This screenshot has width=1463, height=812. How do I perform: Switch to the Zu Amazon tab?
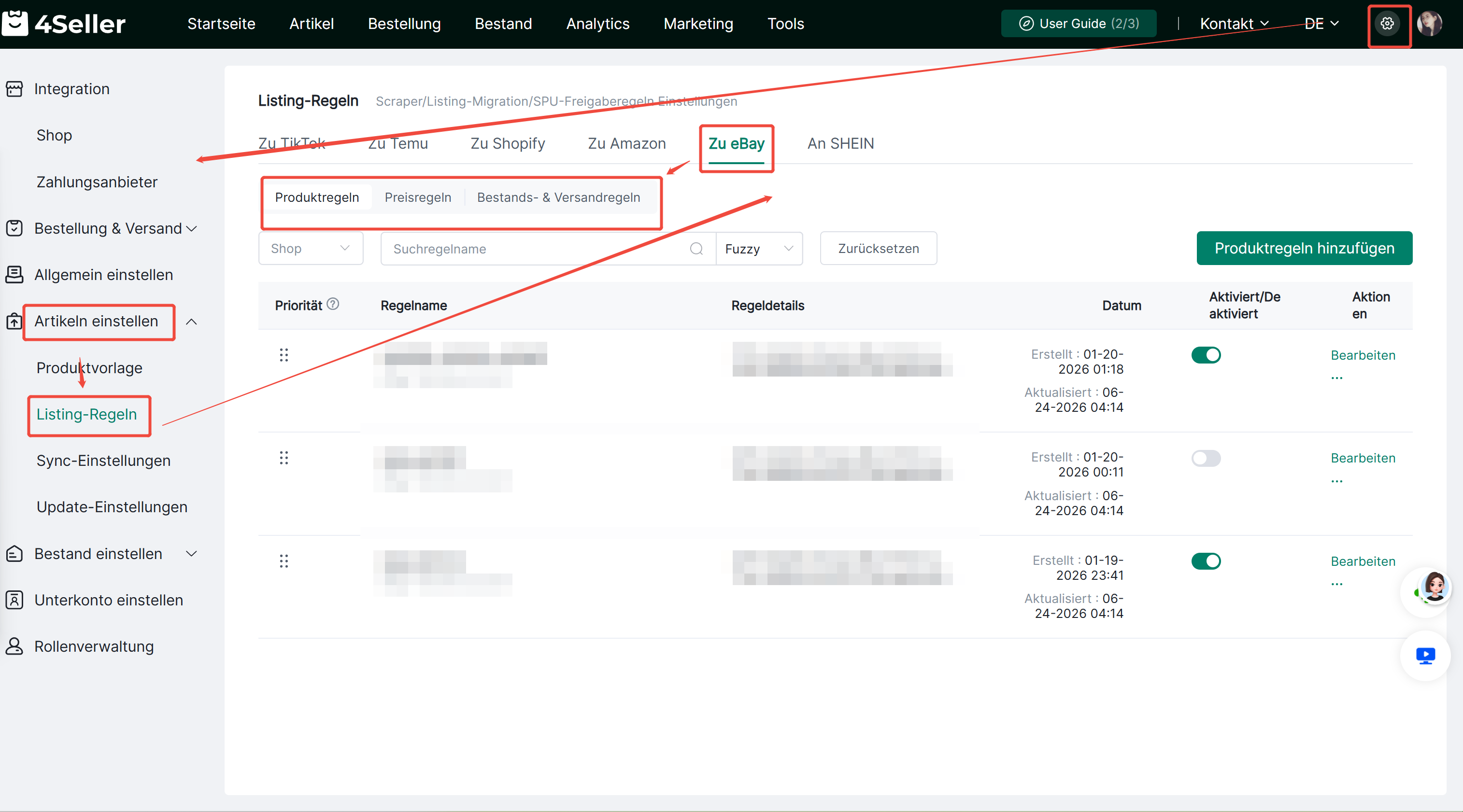[626, 143]
